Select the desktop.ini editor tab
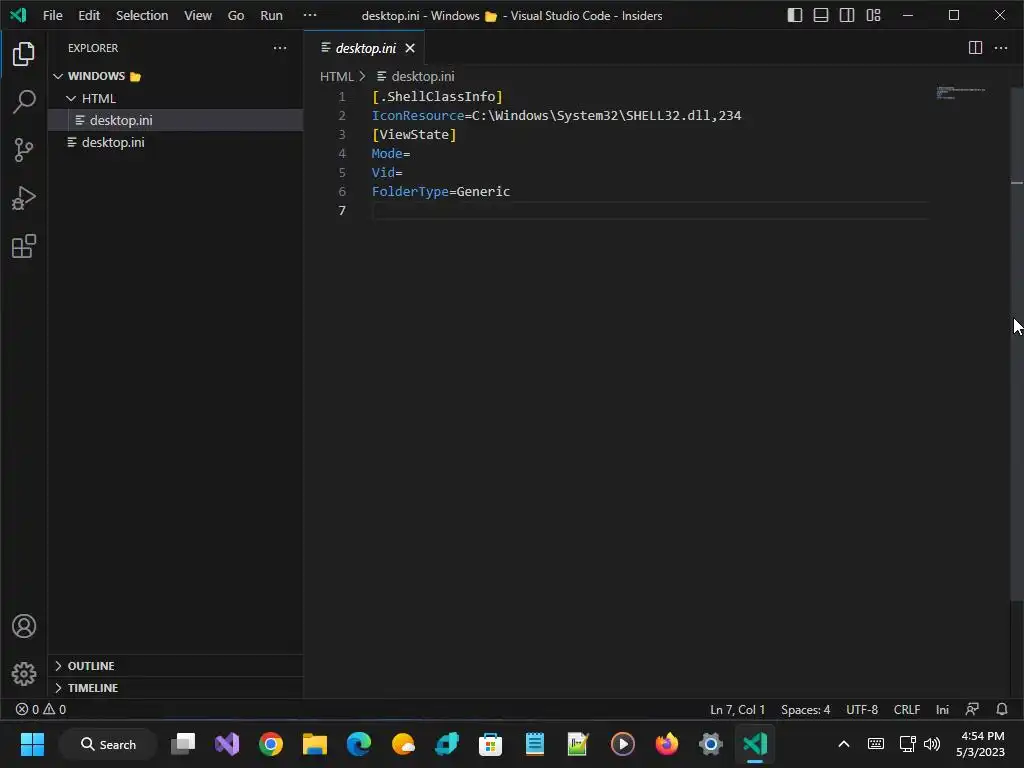Image resolution: width=1024 pixels, height=768 pixels. [x=366, y=48]
